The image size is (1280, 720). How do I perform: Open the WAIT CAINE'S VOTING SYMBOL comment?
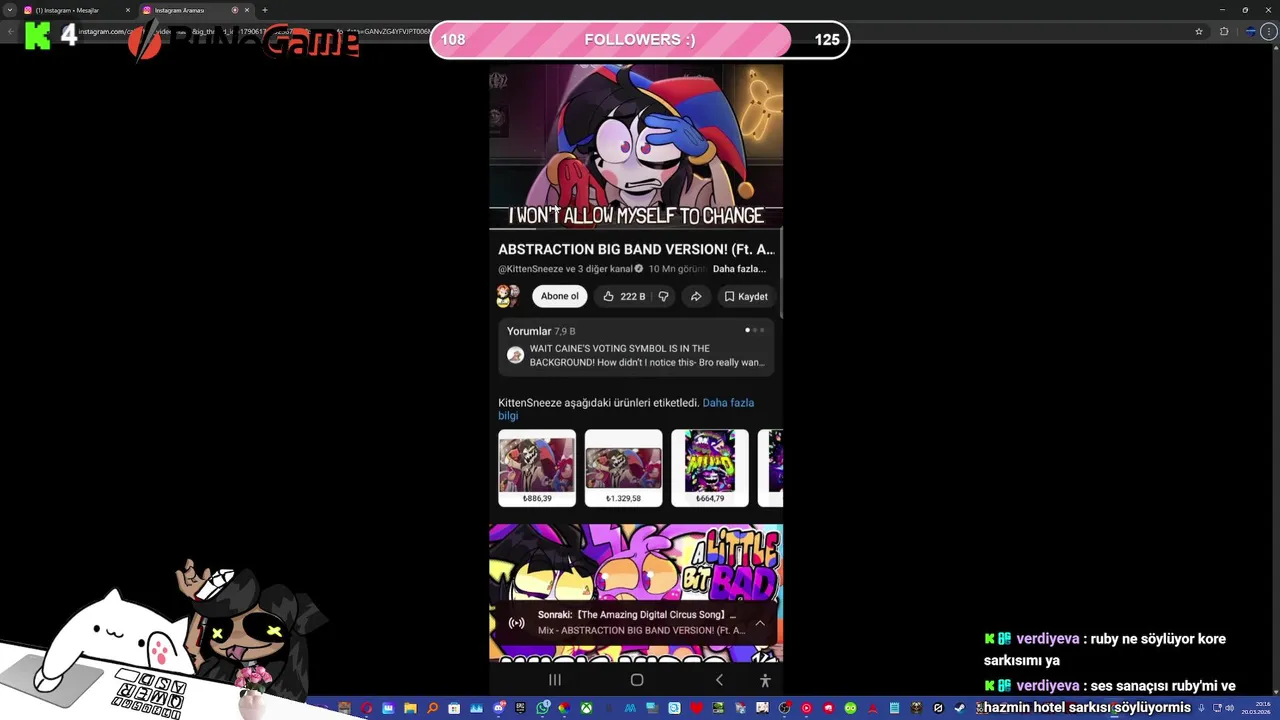646,356
